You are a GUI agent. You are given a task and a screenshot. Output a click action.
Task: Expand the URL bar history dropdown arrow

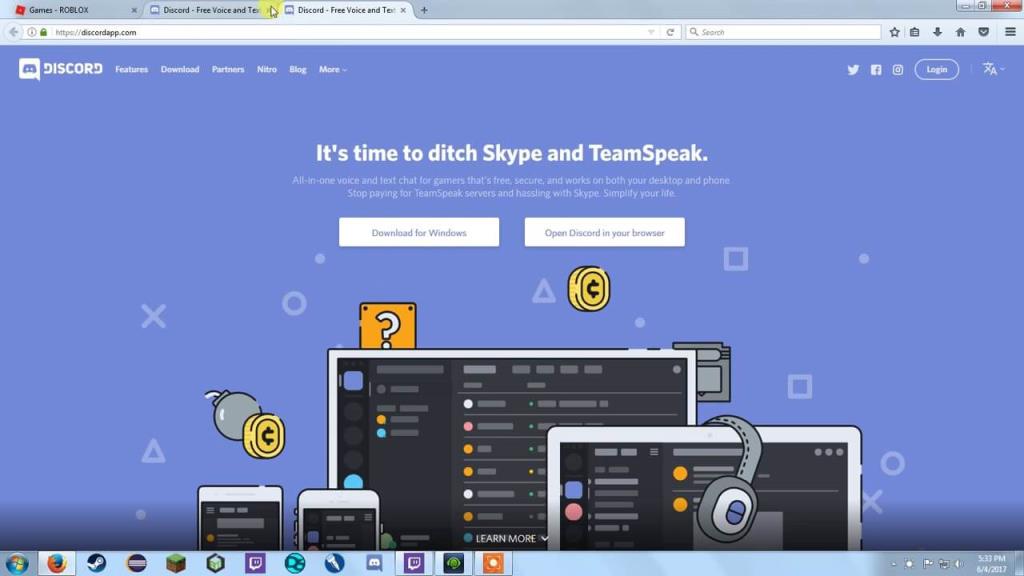tap(651, 32)
